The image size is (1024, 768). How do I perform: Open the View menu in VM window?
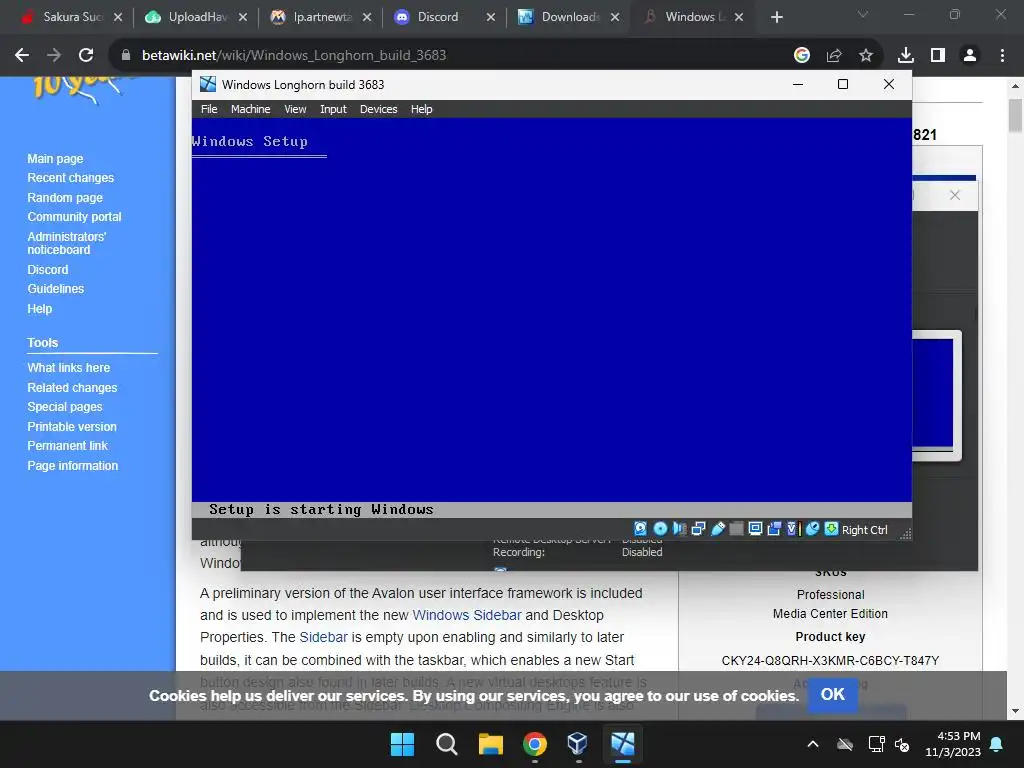295,109
